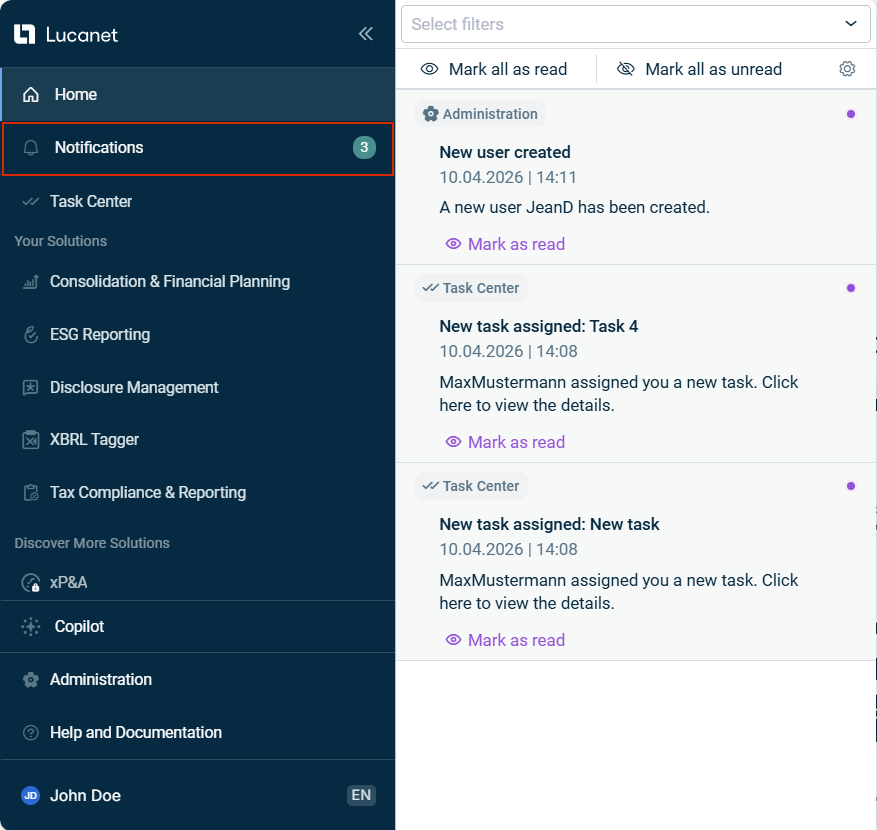Image resolution: width=877 pixels, height=830 pixels.
Task: Click the JD user avatar
Action: [x=31, y=795]
